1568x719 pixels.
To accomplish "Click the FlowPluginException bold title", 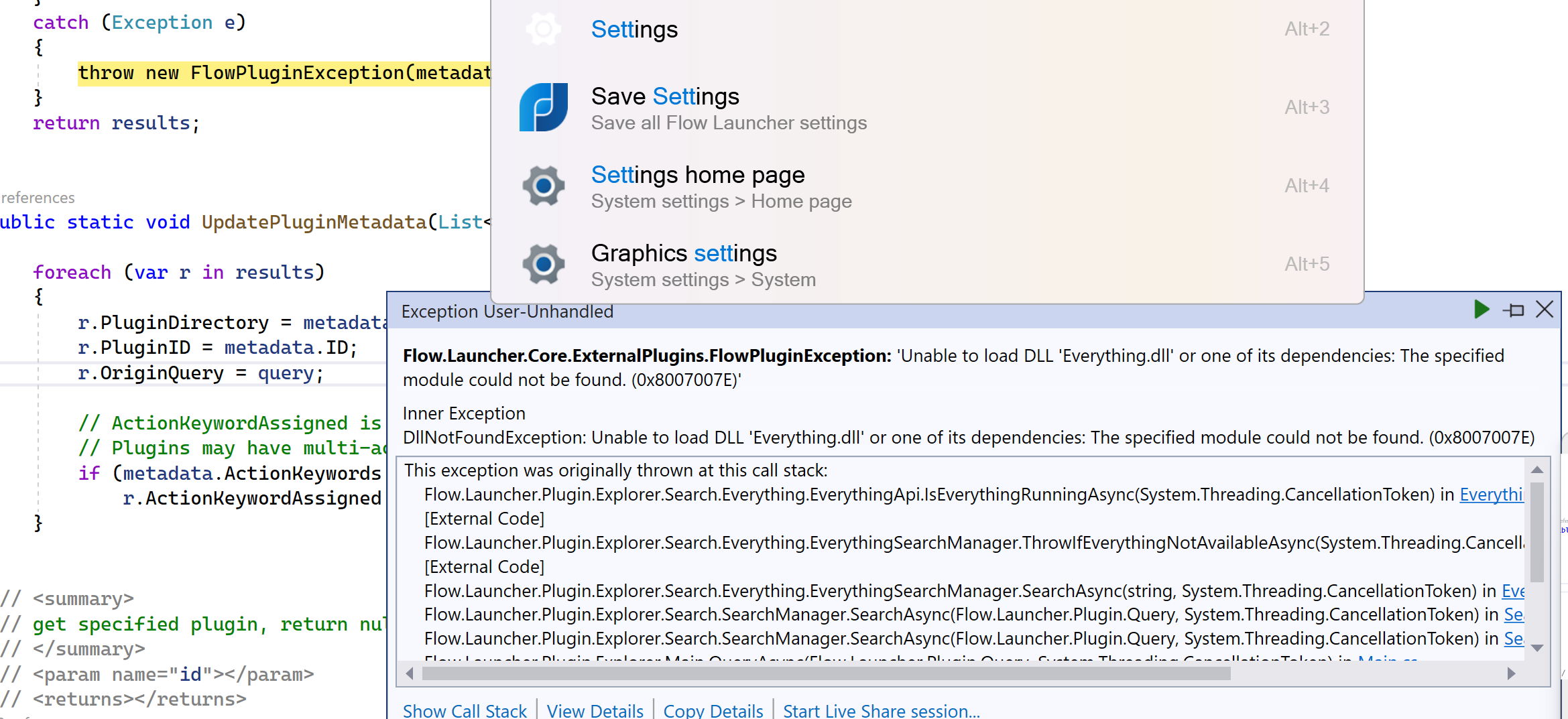I will [x=647, y=356].
